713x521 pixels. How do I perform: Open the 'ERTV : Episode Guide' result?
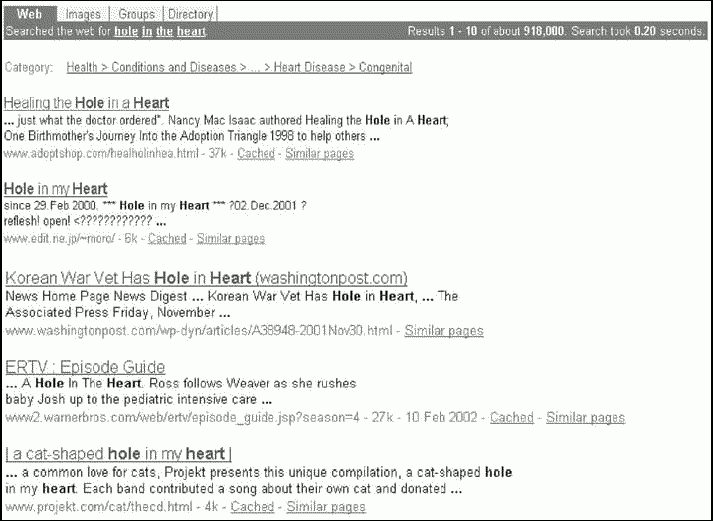tap(85, 367)
